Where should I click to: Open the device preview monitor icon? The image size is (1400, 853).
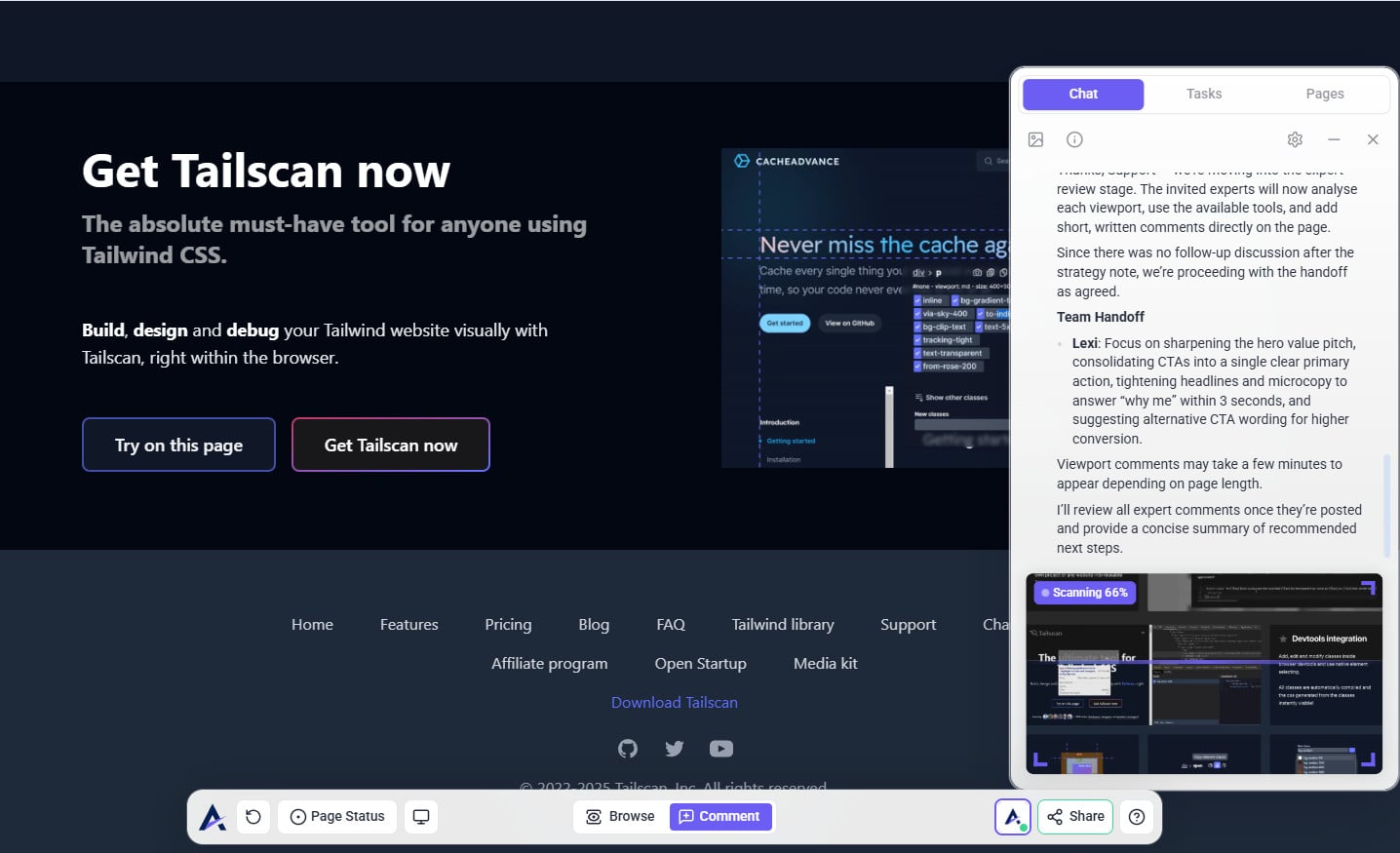pos(421,817)
